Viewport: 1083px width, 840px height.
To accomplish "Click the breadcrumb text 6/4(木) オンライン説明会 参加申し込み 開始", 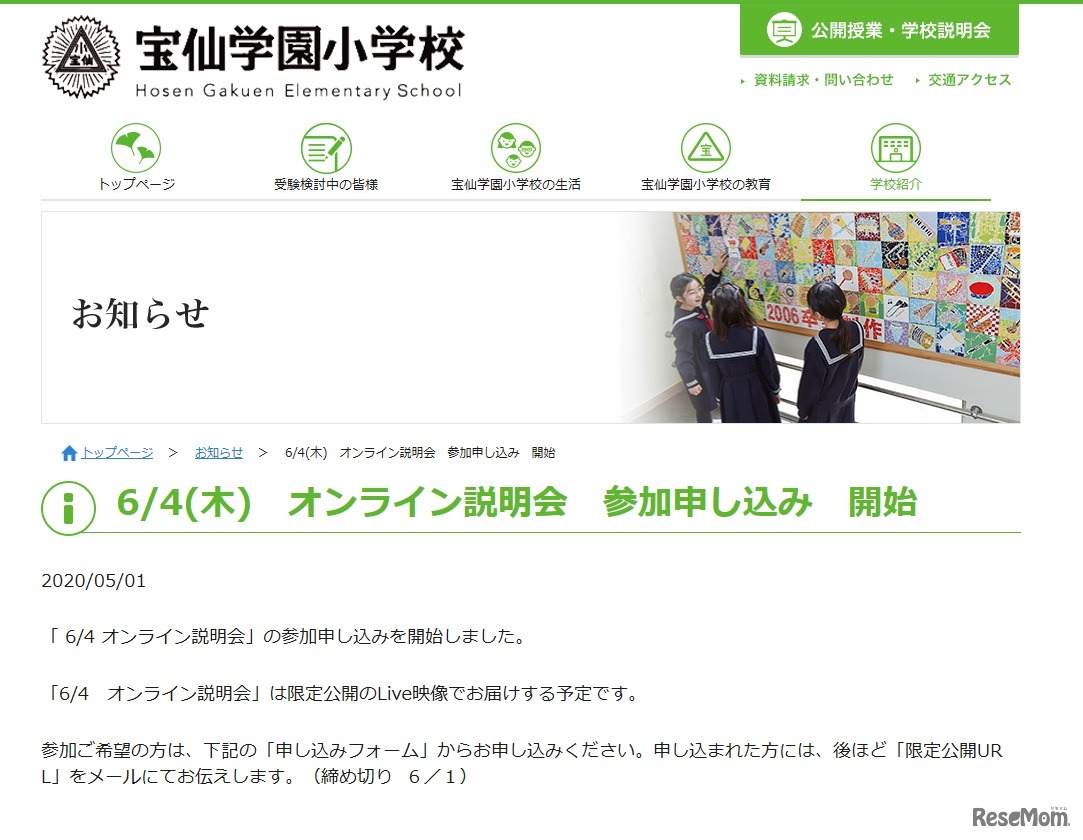I will 420,452.
